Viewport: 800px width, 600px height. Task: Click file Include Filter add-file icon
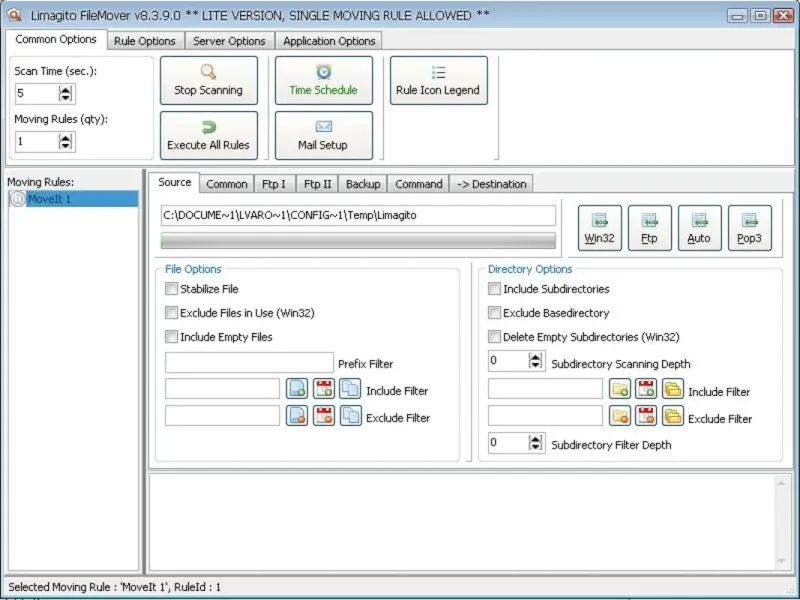click(x=297, y=389)
